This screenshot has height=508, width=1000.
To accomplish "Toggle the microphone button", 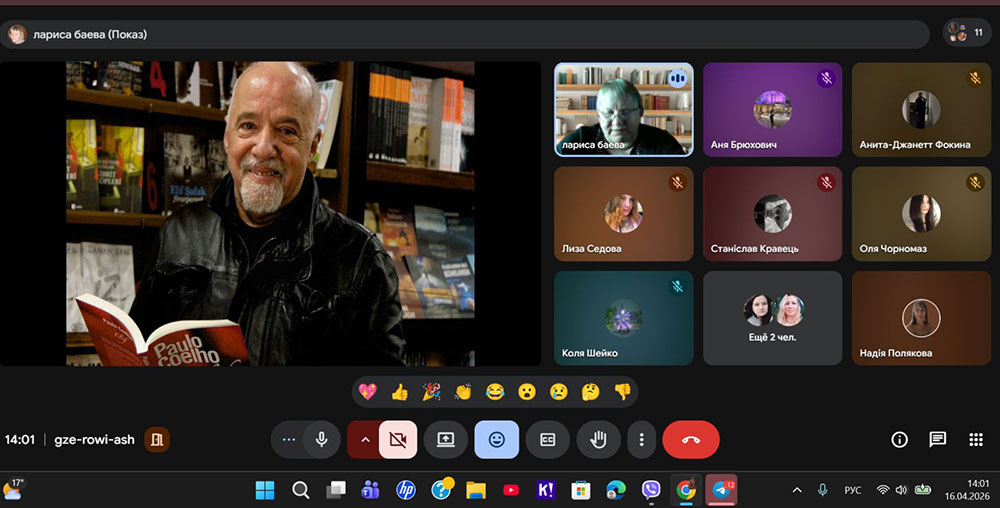I will point(322,439).
